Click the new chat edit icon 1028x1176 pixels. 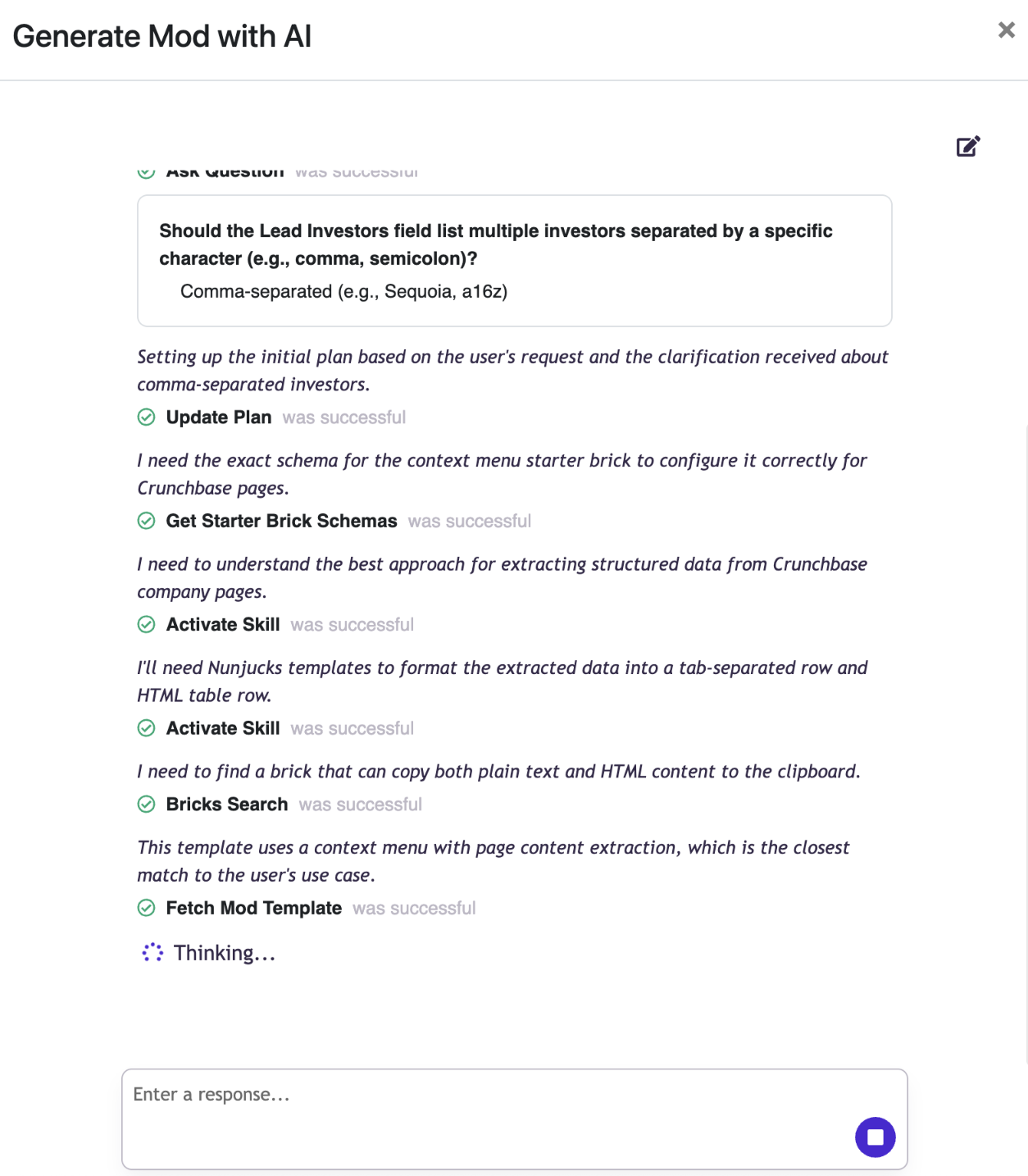(x=968, y=147)
